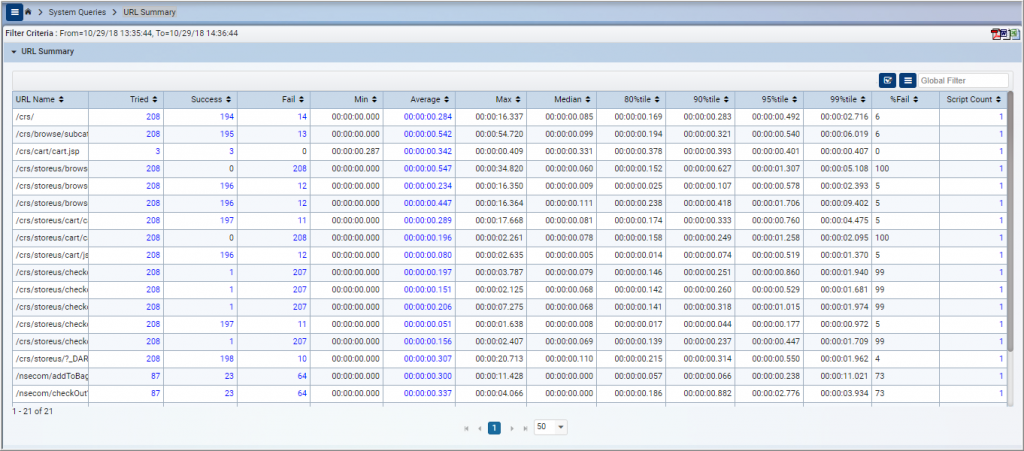Select Median value 00:00:00.331
The height and width of the screenshot is (451, 1024).
(x=569, y=151)
